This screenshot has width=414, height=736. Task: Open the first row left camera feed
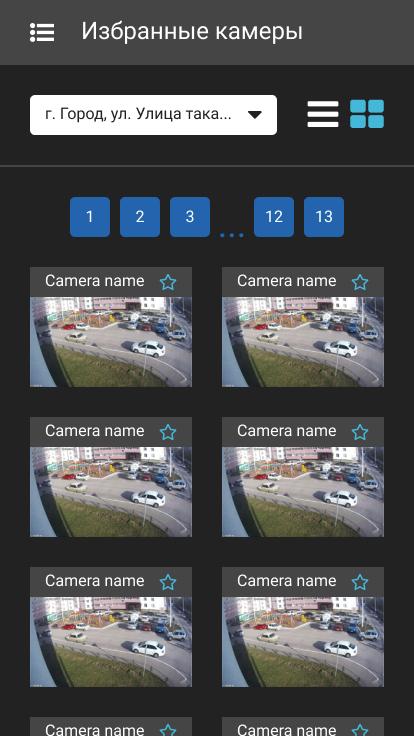coord(111,342)
